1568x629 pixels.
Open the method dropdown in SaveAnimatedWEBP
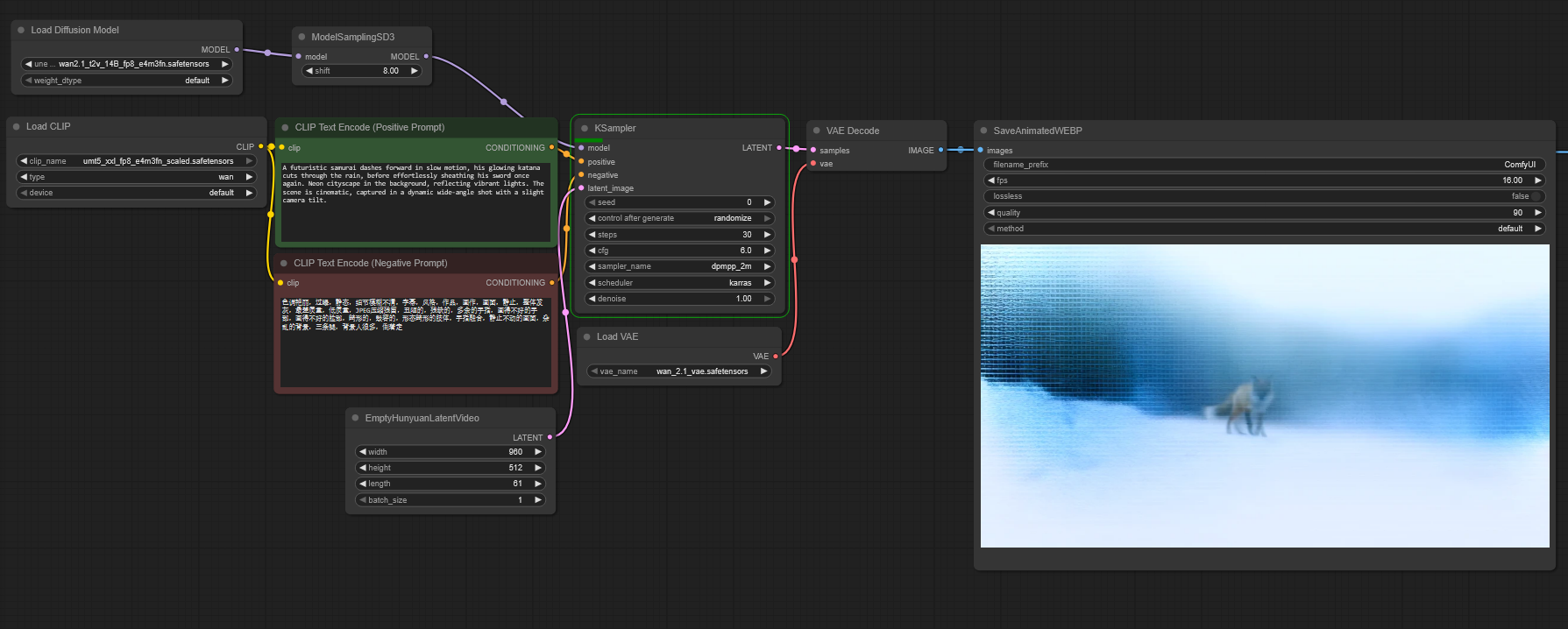(x=1264, y=229)
